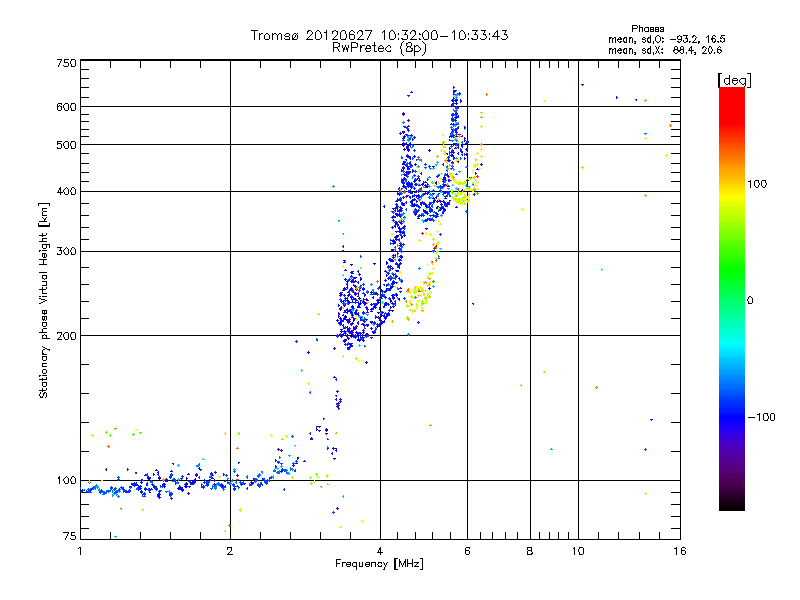800x600 pixels.
Task: Click the 'Frequency [MHz]' axis label
Action: (379, 564)
